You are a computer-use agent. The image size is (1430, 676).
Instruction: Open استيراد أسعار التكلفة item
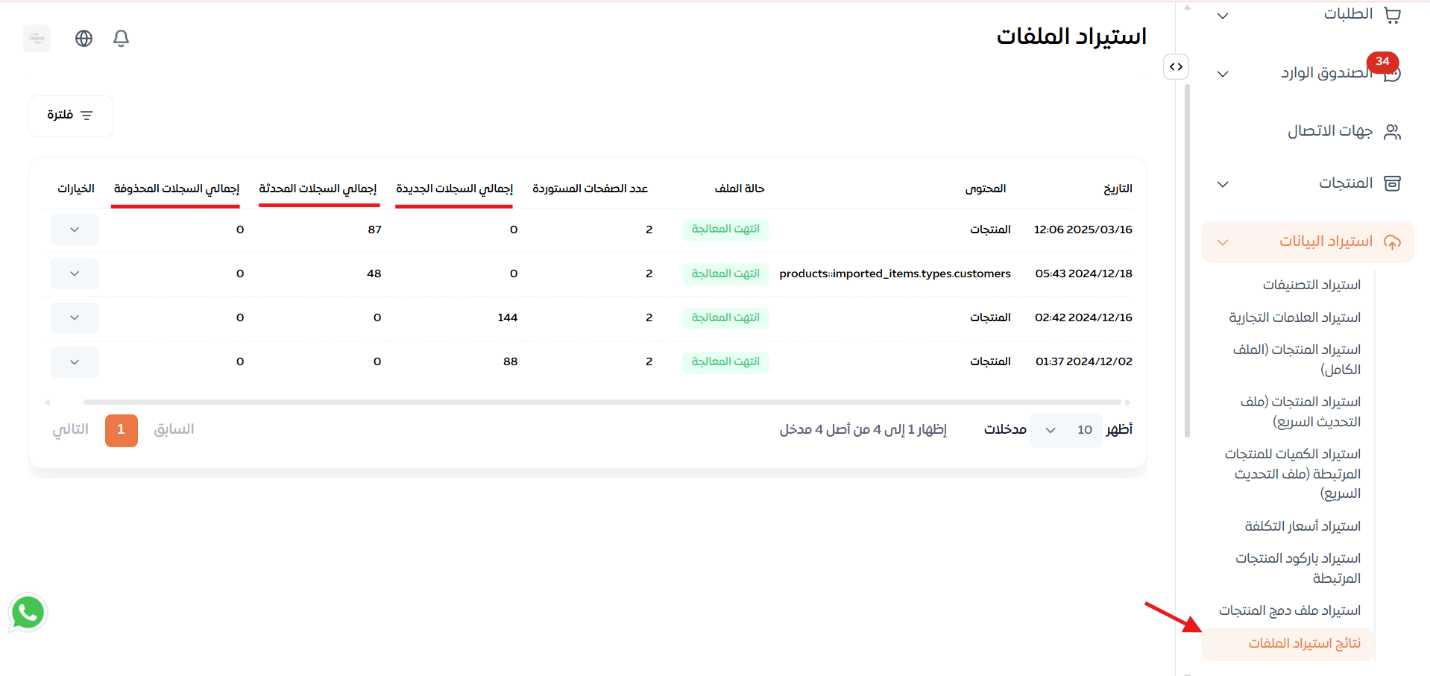click(x=1303, y=526)
